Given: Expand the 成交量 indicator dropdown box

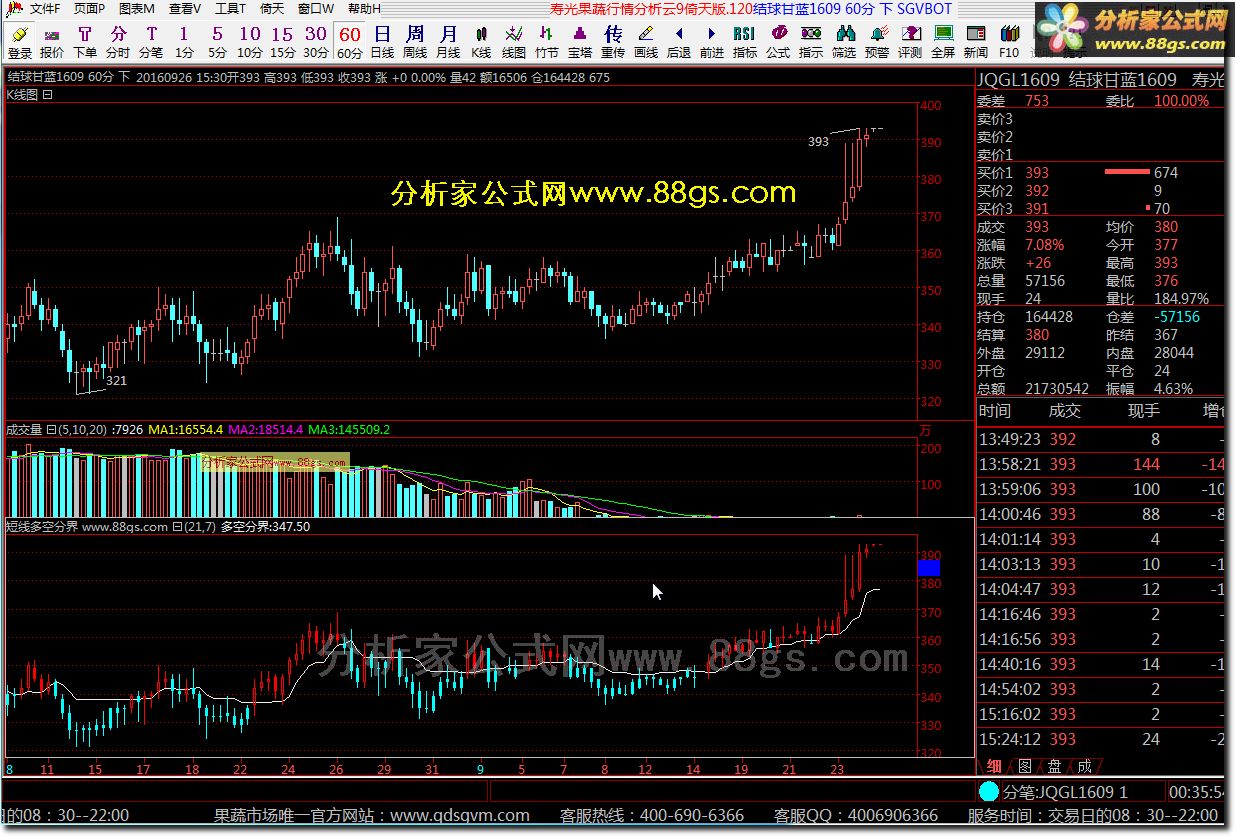Looking at the screenshot, I should 50,430.
